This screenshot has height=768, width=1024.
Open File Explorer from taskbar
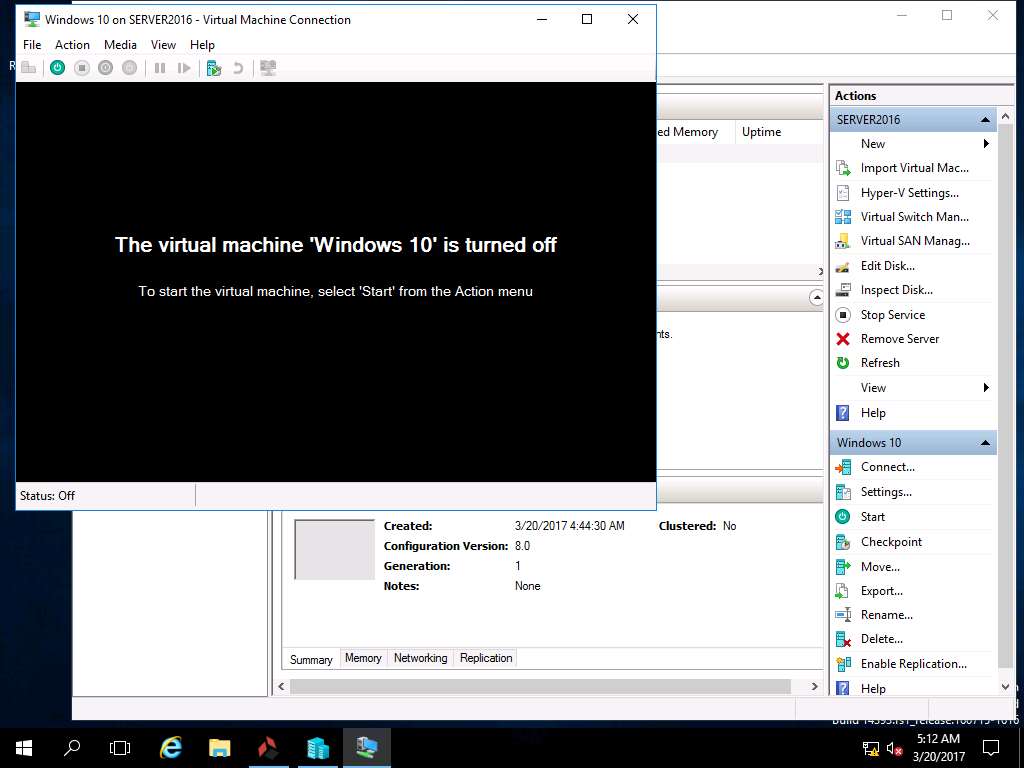[219, 748]
